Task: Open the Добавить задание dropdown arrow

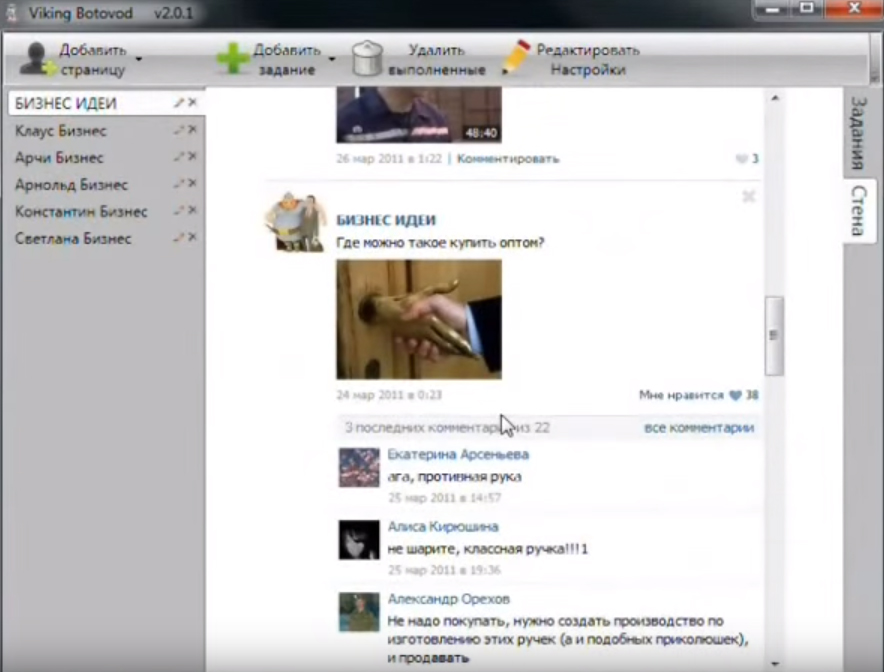Action: [x=332, y=59]
